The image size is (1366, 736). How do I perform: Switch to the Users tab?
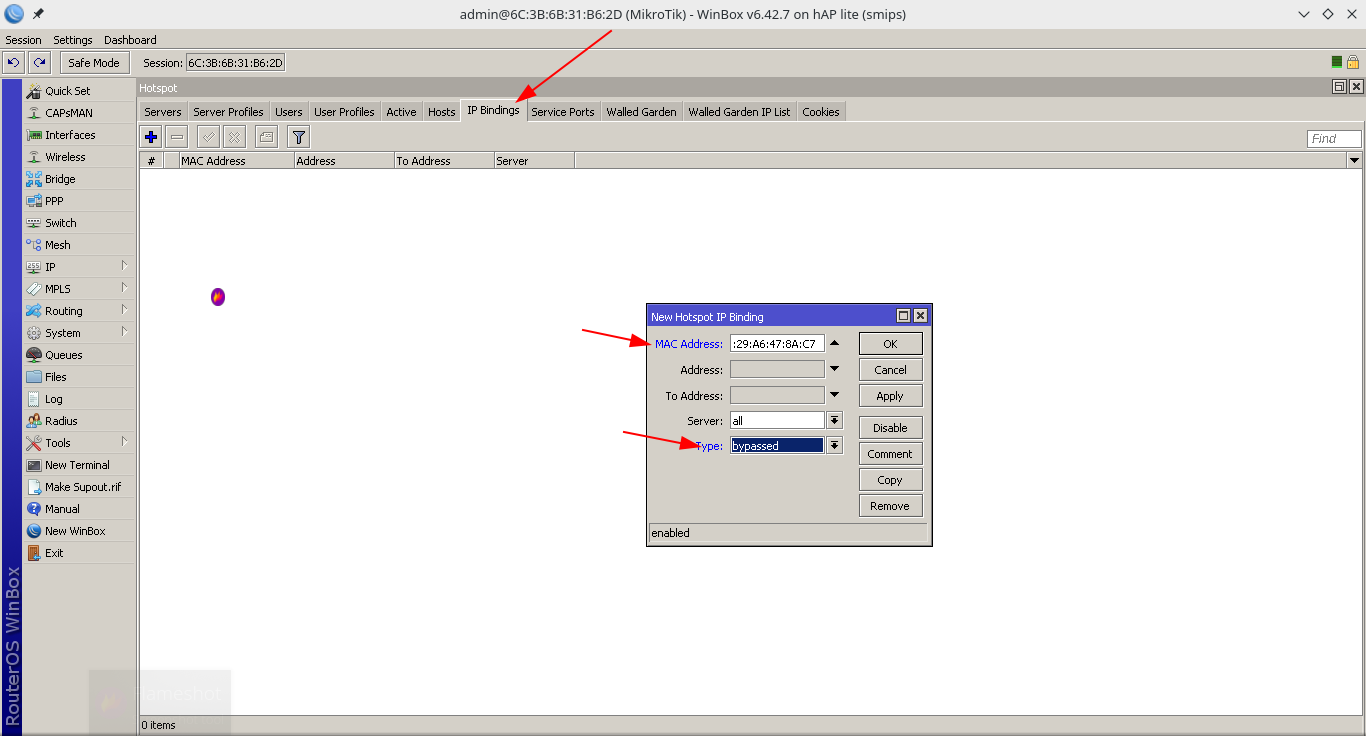[289, 112]
